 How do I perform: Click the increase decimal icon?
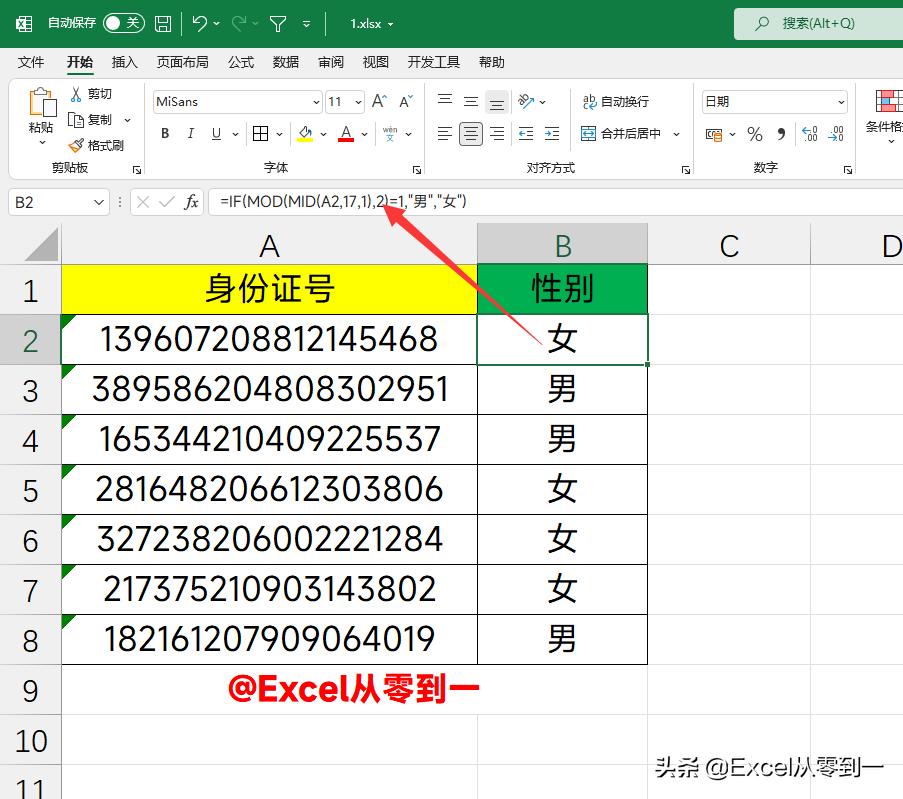click(808, 133)
